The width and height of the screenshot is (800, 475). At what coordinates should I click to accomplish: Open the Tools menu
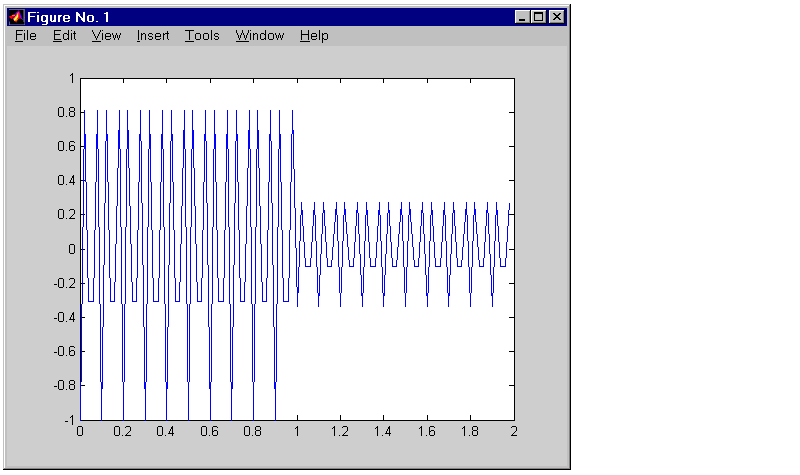pos(202,36)
